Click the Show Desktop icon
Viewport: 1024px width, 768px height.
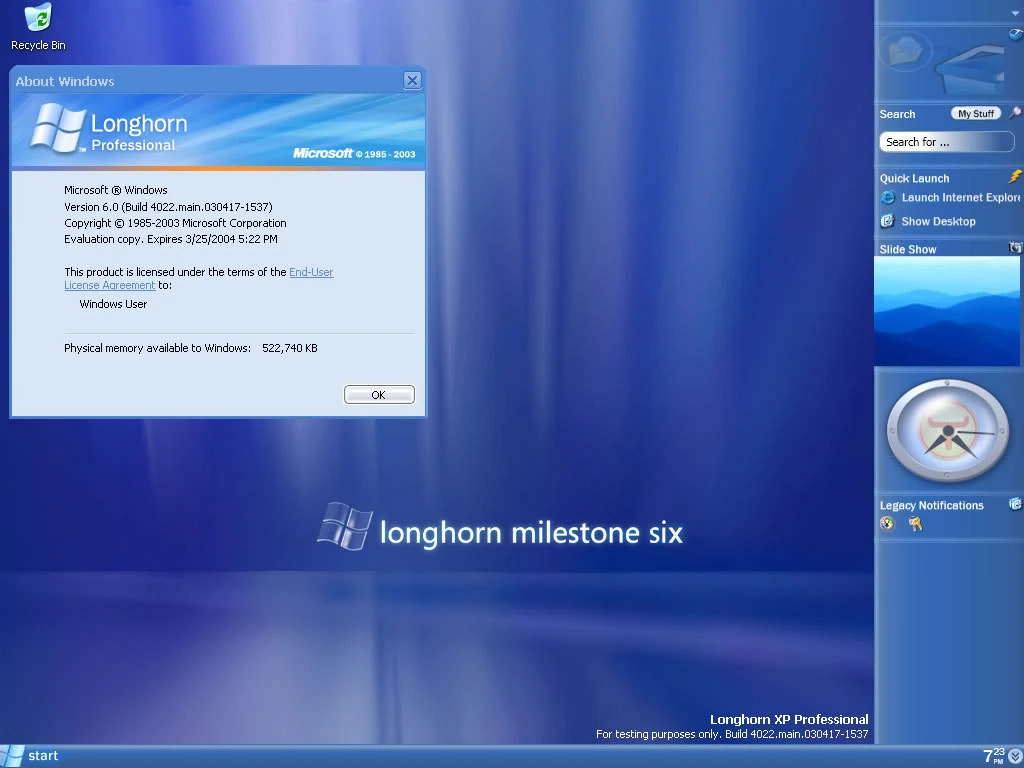(888, 221)
